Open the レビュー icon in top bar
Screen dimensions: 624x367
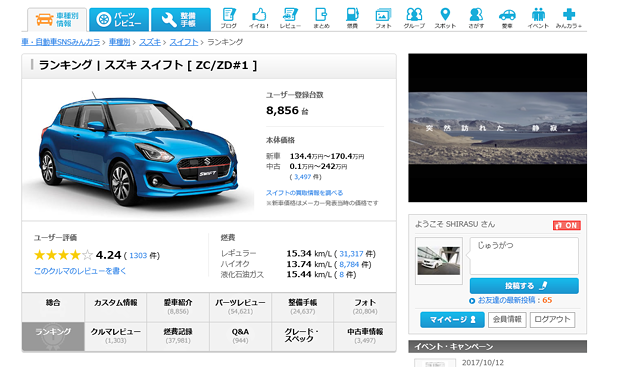tap(290, 18)
